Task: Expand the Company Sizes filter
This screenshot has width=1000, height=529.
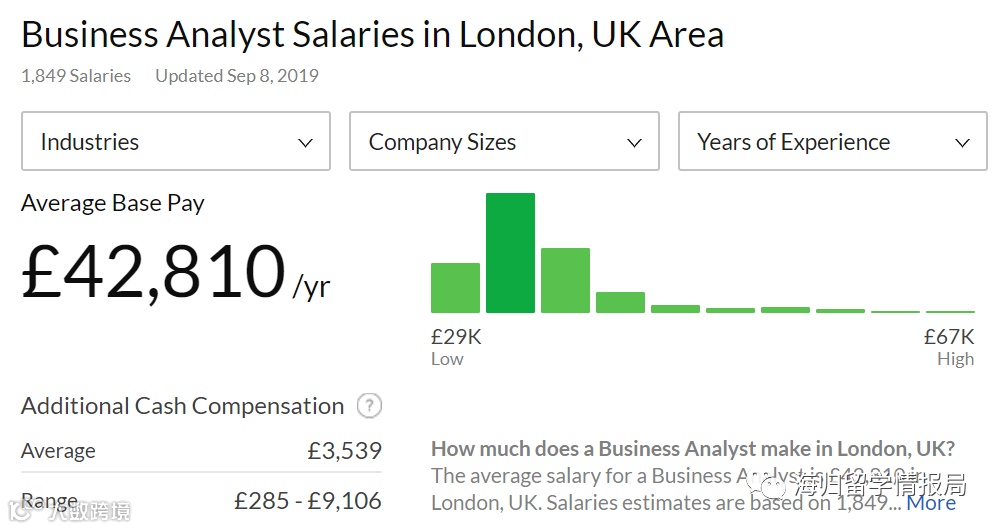Action: pyautogui.click(x=503, y=142)
